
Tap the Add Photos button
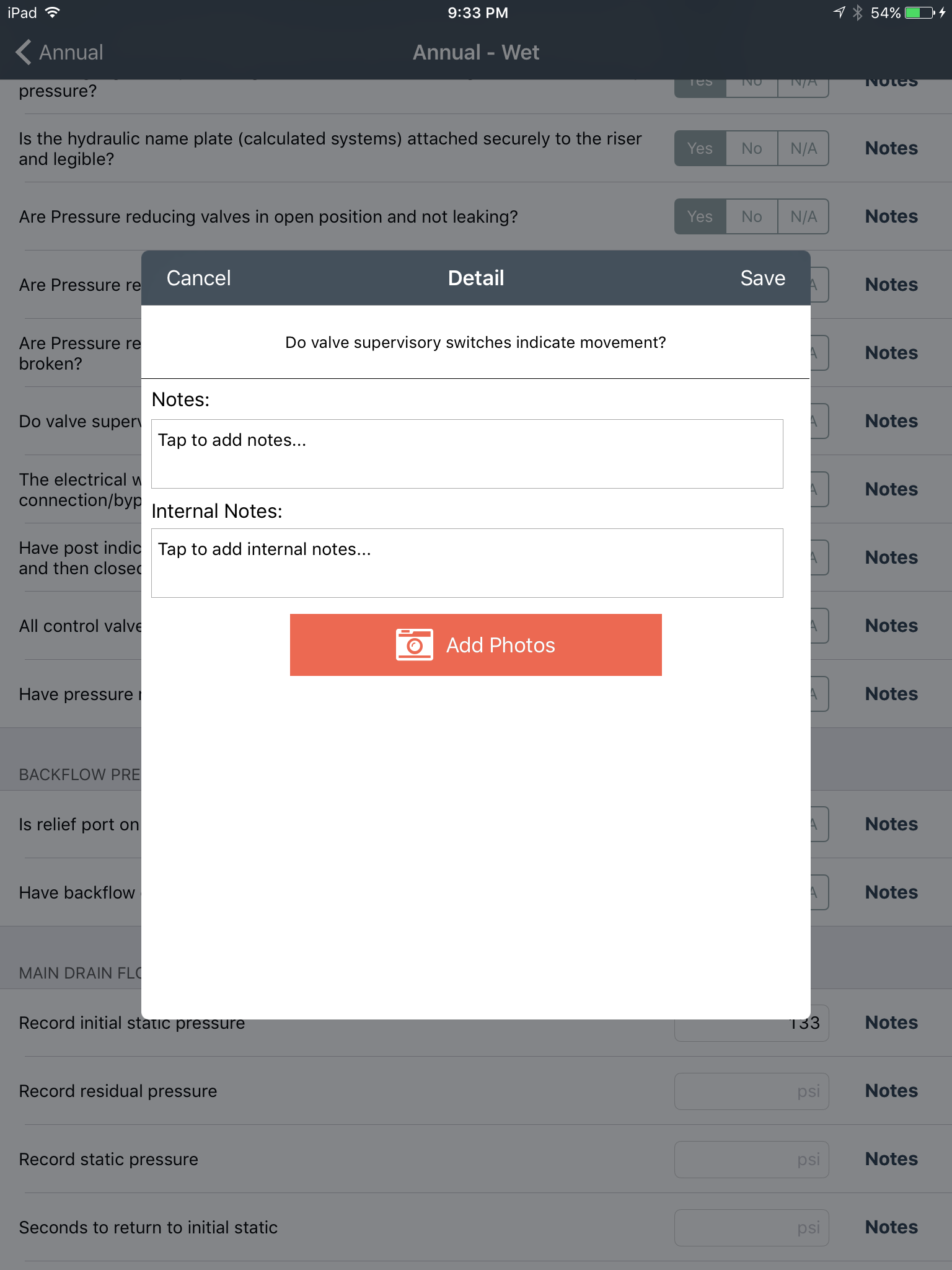476,645
